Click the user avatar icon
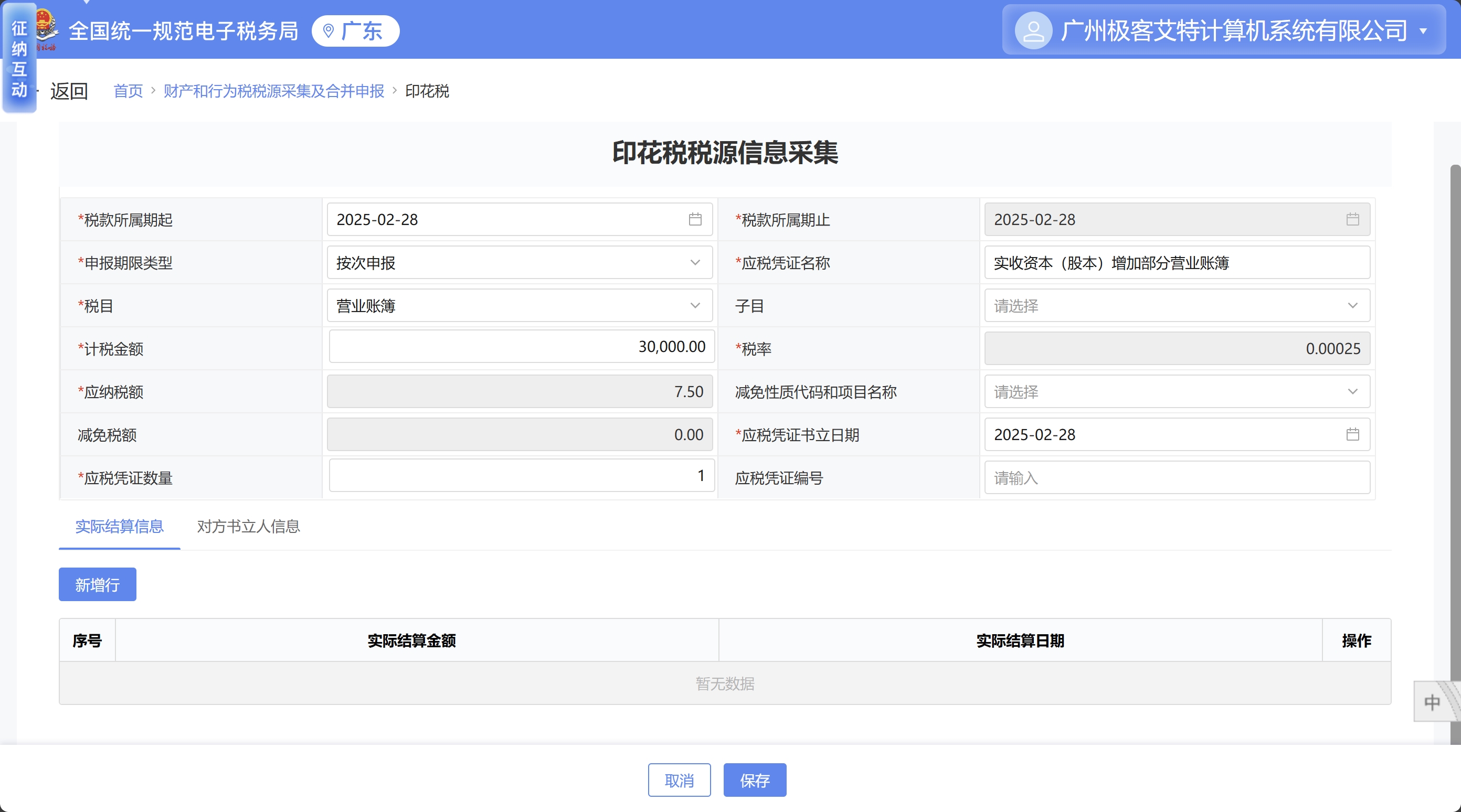Screen dimensions: 1461x812 click(1033, 30)
